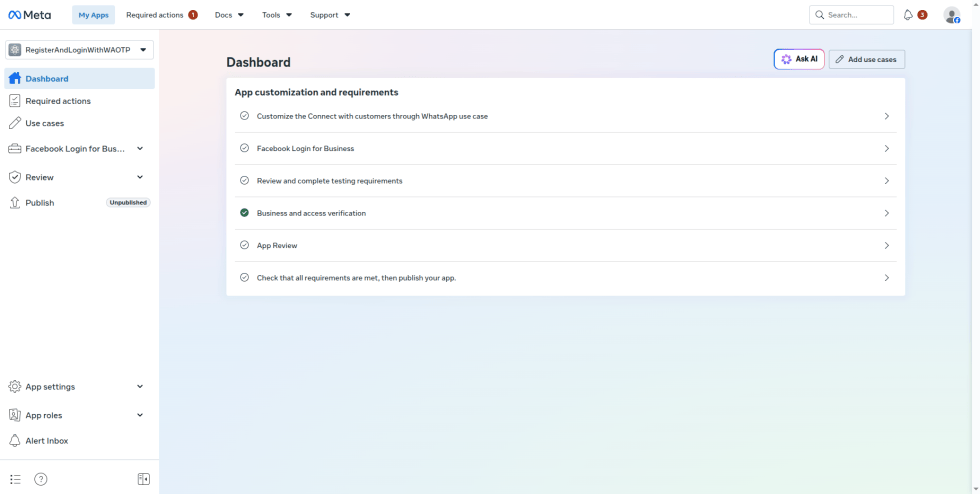Screen dimensions: 980x494
Task: Select Alert Inbox in the sidebar
Action: 79,441
